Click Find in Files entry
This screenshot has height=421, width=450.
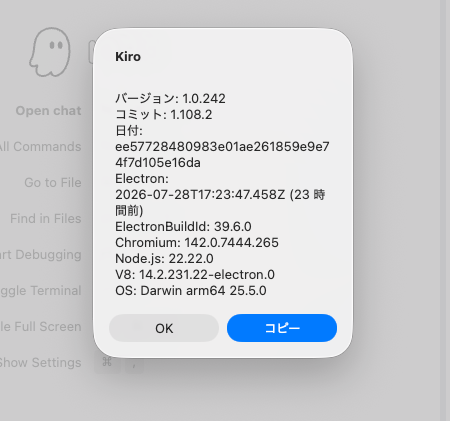(46, 219)
